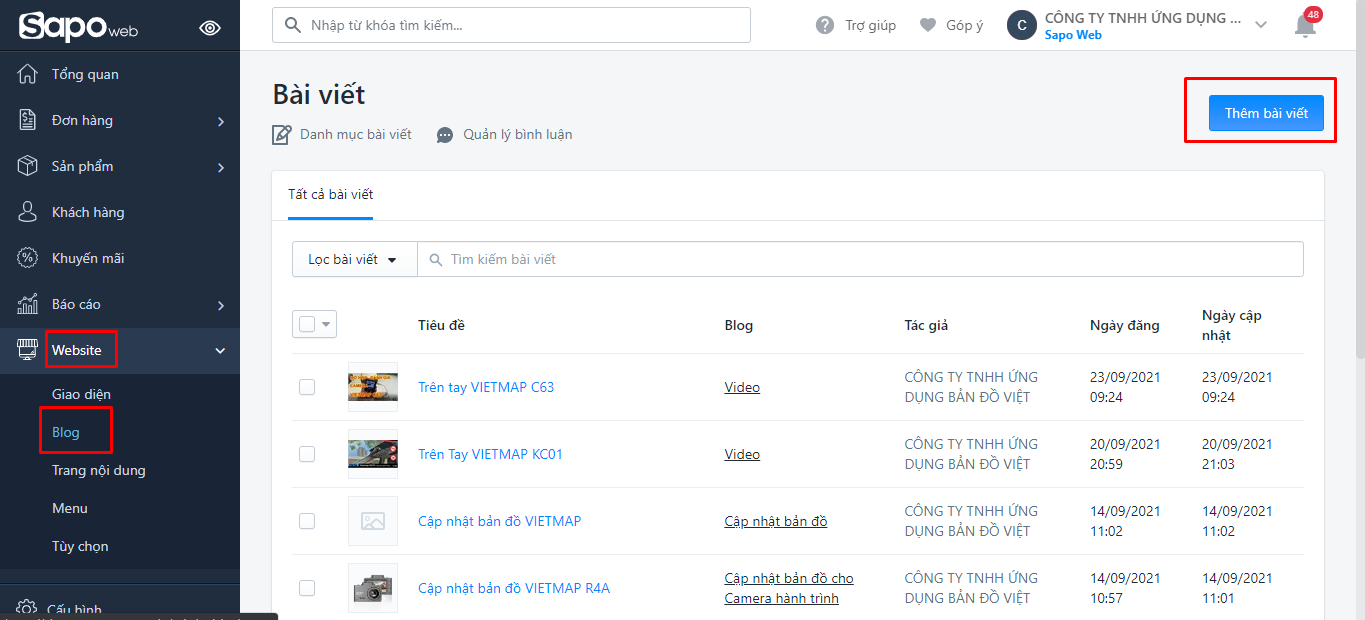
Task: Open Video blog link for VIETMAP C63
Action: [x=742, y=387]
